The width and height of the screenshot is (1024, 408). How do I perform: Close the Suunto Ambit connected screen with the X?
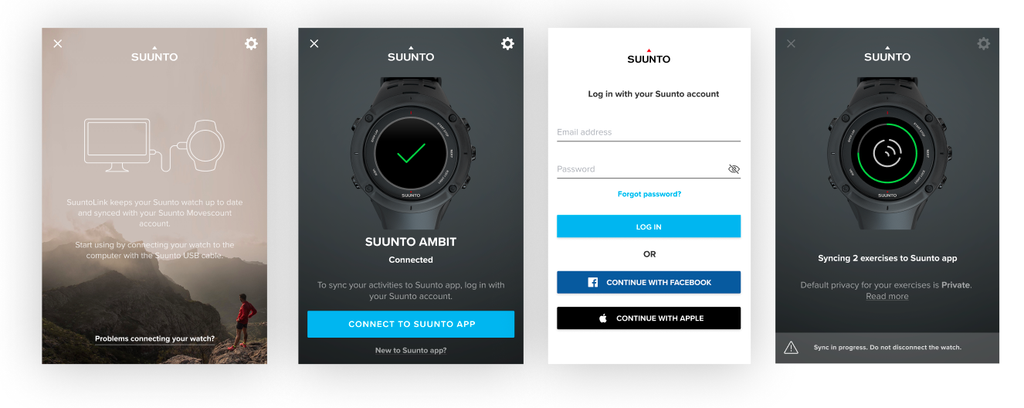pos(314,44)
